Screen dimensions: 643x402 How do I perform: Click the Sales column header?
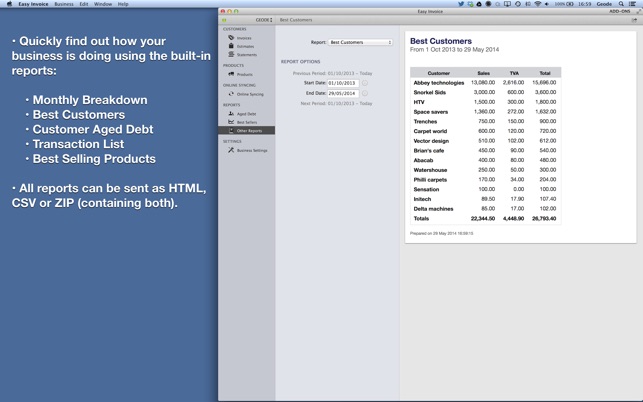(x=483, y=73)
